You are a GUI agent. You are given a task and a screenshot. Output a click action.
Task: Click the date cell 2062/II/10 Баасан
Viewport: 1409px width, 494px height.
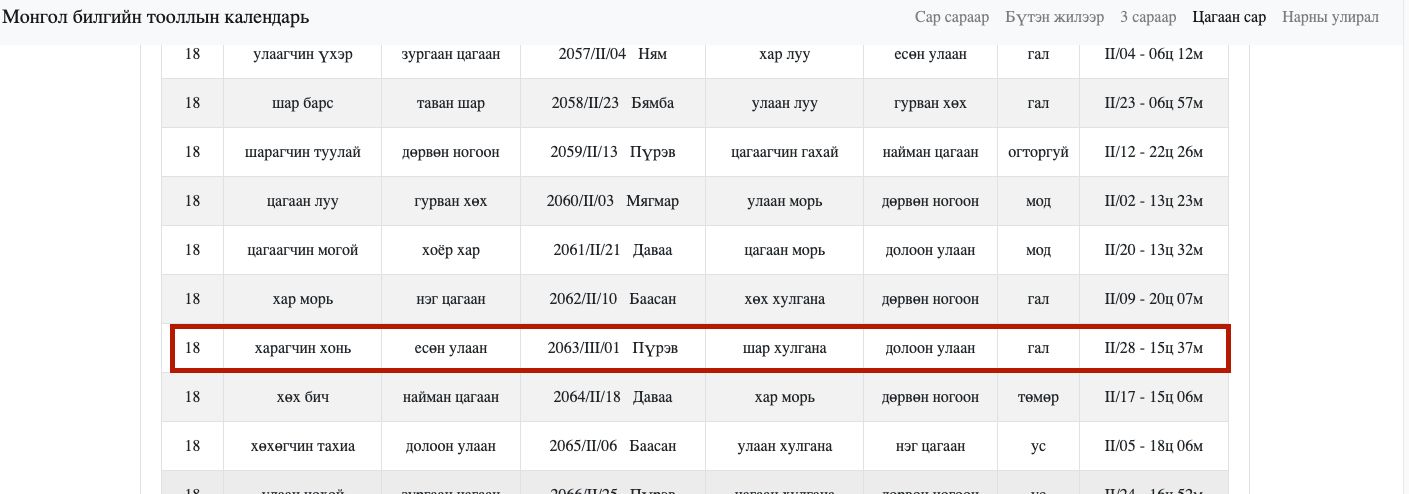(x=612, y=299)
